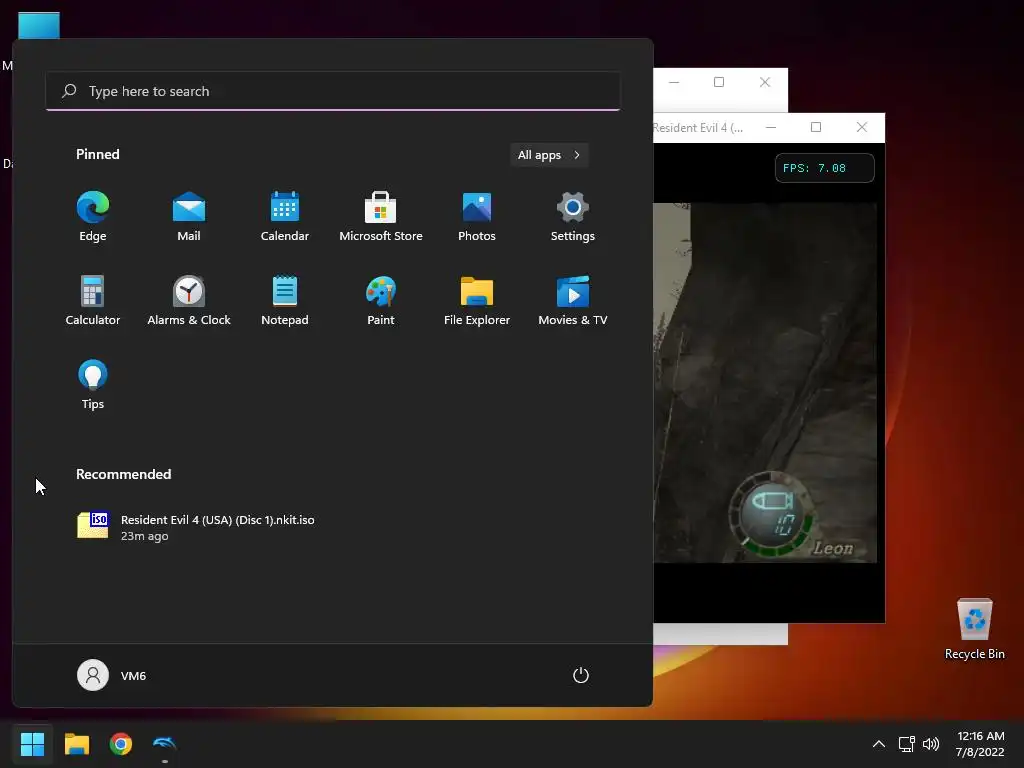The width and height of the screenshot is (1024, 768).
Task: Click the FPS: 7.08 counter overlay
Action: [x=825, y=168]
